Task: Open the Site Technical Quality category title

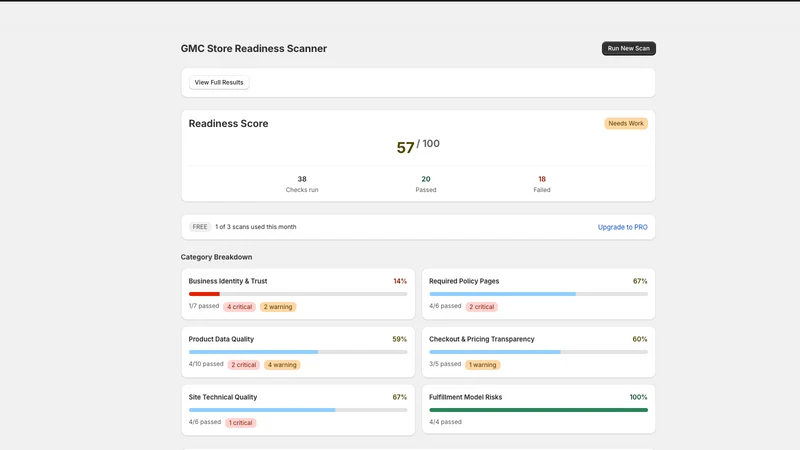Action: coord(222,397)
